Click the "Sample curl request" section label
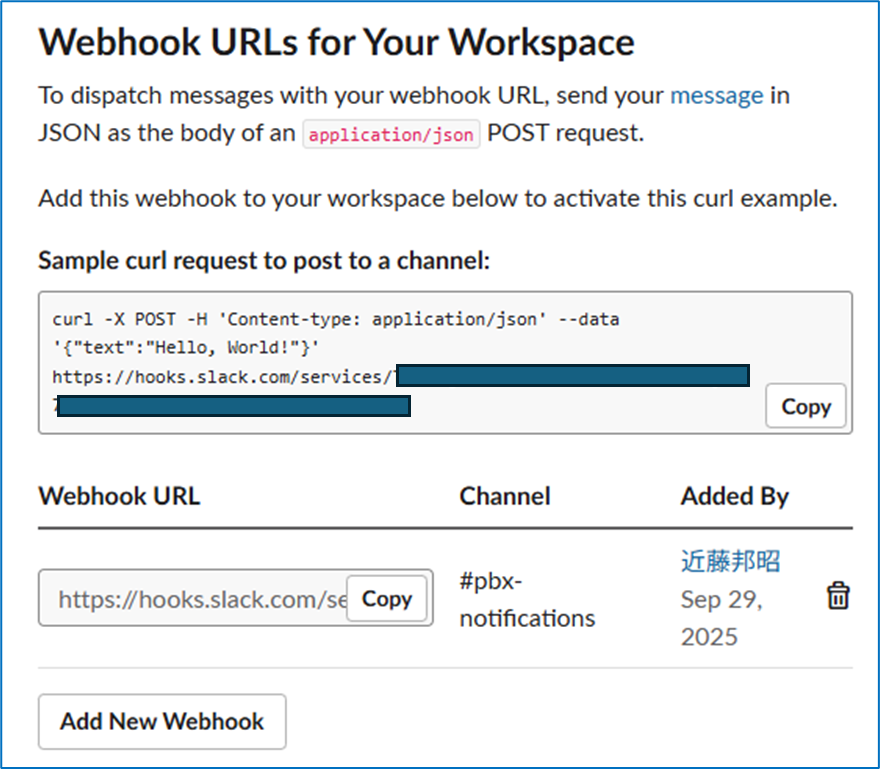 click(264, 261)
